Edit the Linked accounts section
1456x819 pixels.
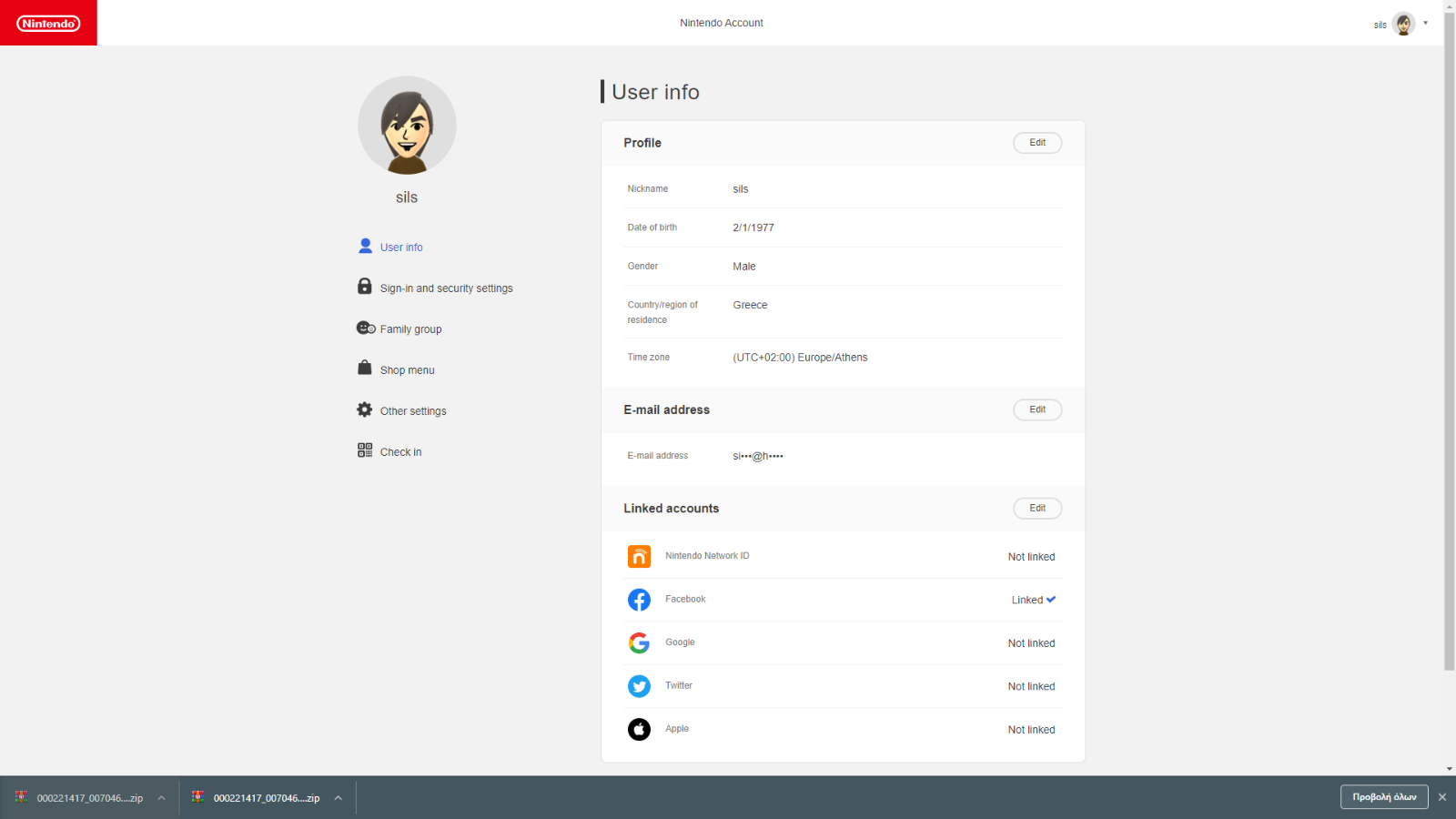click(x=1037, y=509)
